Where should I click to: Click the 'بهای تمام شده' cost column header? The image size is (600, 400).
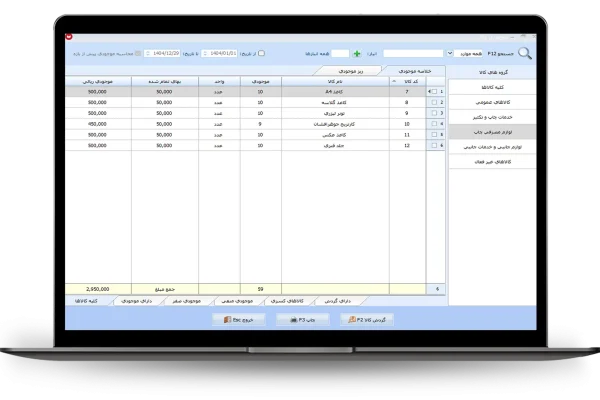click(x=165, y=82)
